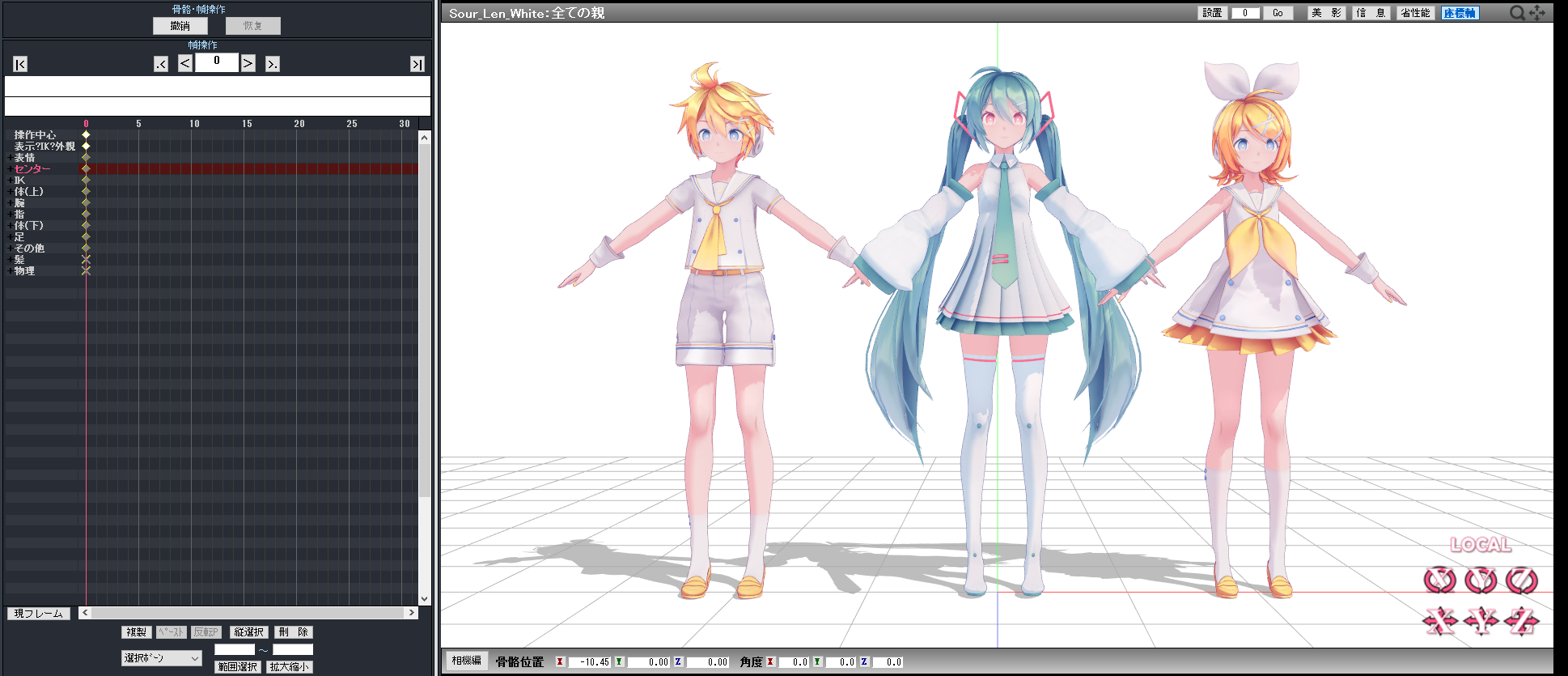Click the 現フレーム current frame button

tap(38, 614)
